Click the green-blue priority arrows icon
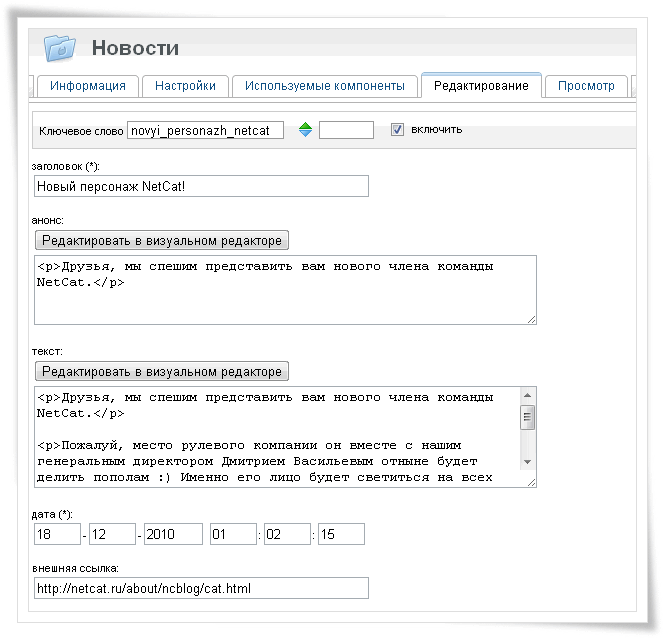 click(305, 129)
